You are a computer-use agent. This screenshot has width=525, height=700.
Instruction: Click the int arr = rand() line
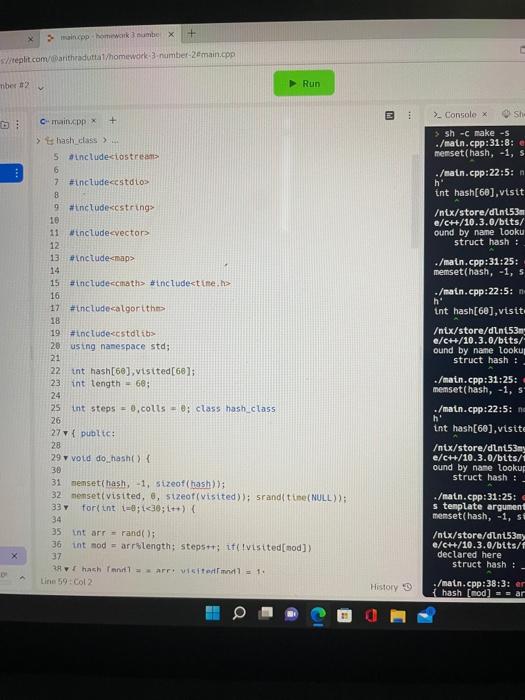click(x=113, y=533)
